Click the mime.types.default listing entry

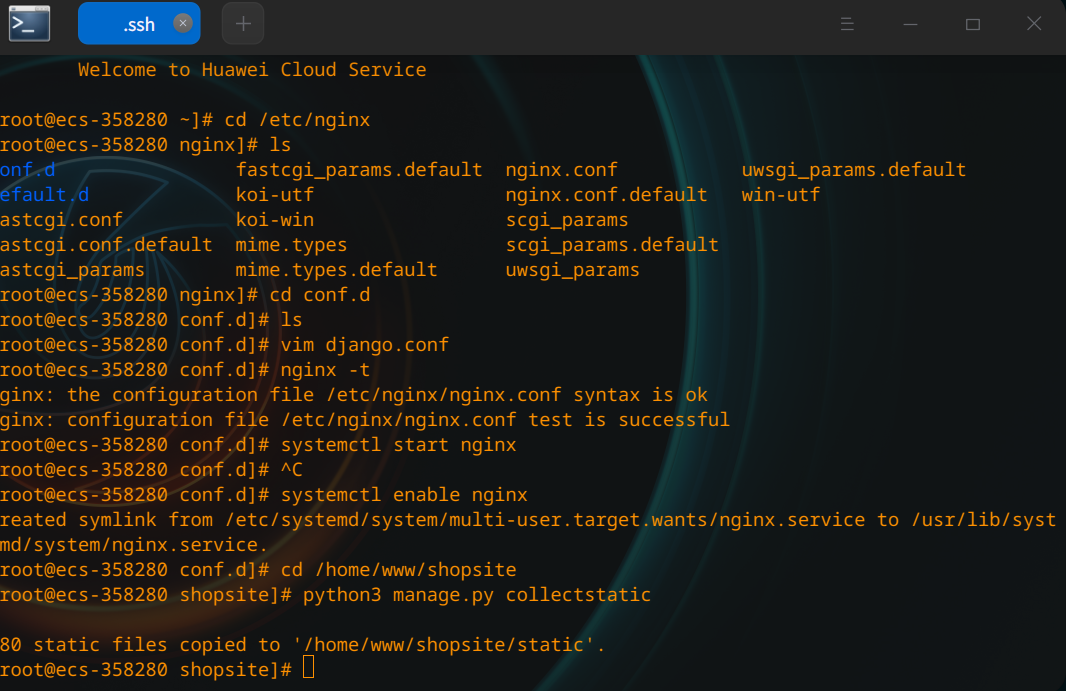pos(336,270)
